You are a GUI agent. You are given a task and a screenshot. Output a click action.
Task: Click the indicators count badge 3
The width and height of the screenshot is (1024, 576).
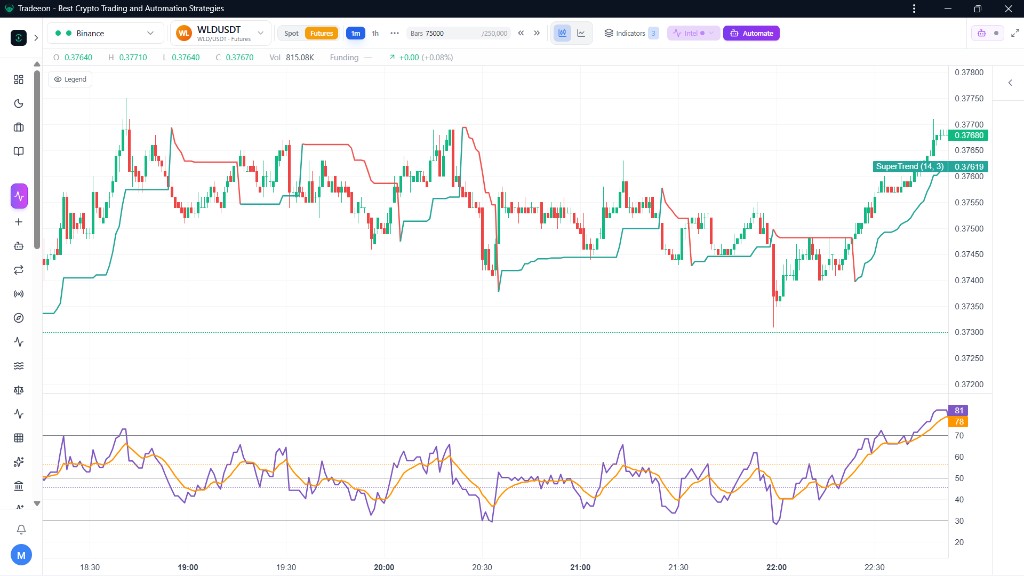tap(653, 33)
